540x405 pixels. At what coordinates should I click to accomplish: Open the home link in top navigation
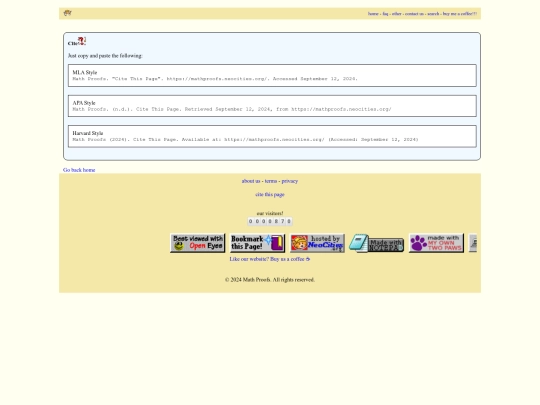click(x=373, y=14)
